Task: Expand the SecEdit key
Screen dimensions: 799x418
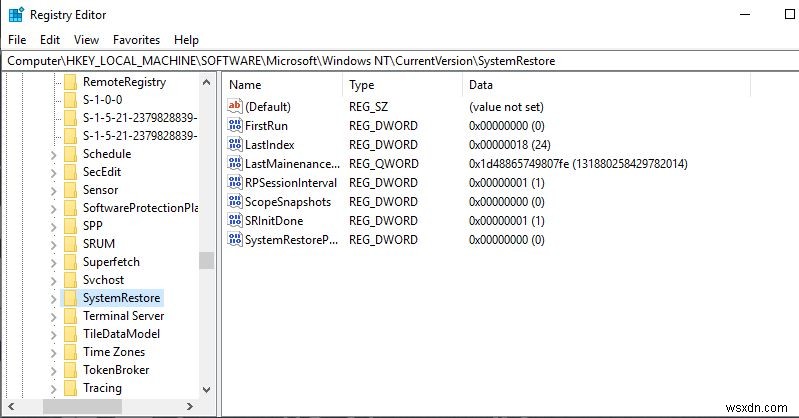Action: [54, 173]
